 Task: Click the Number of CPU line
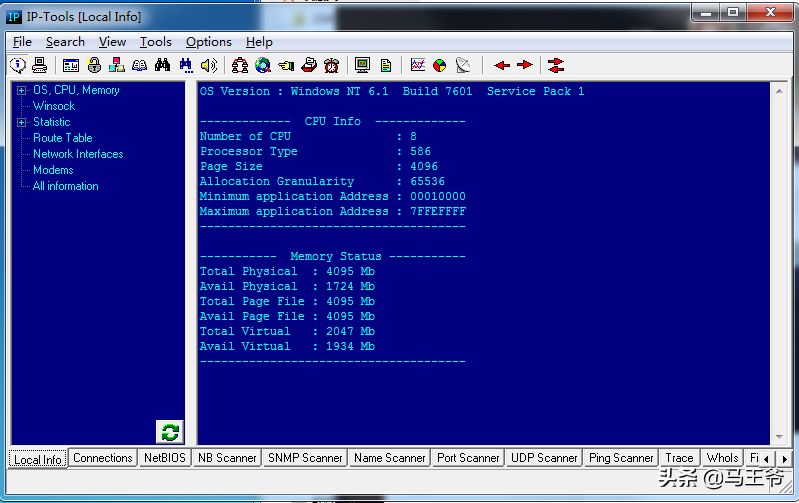click(308, 136)
